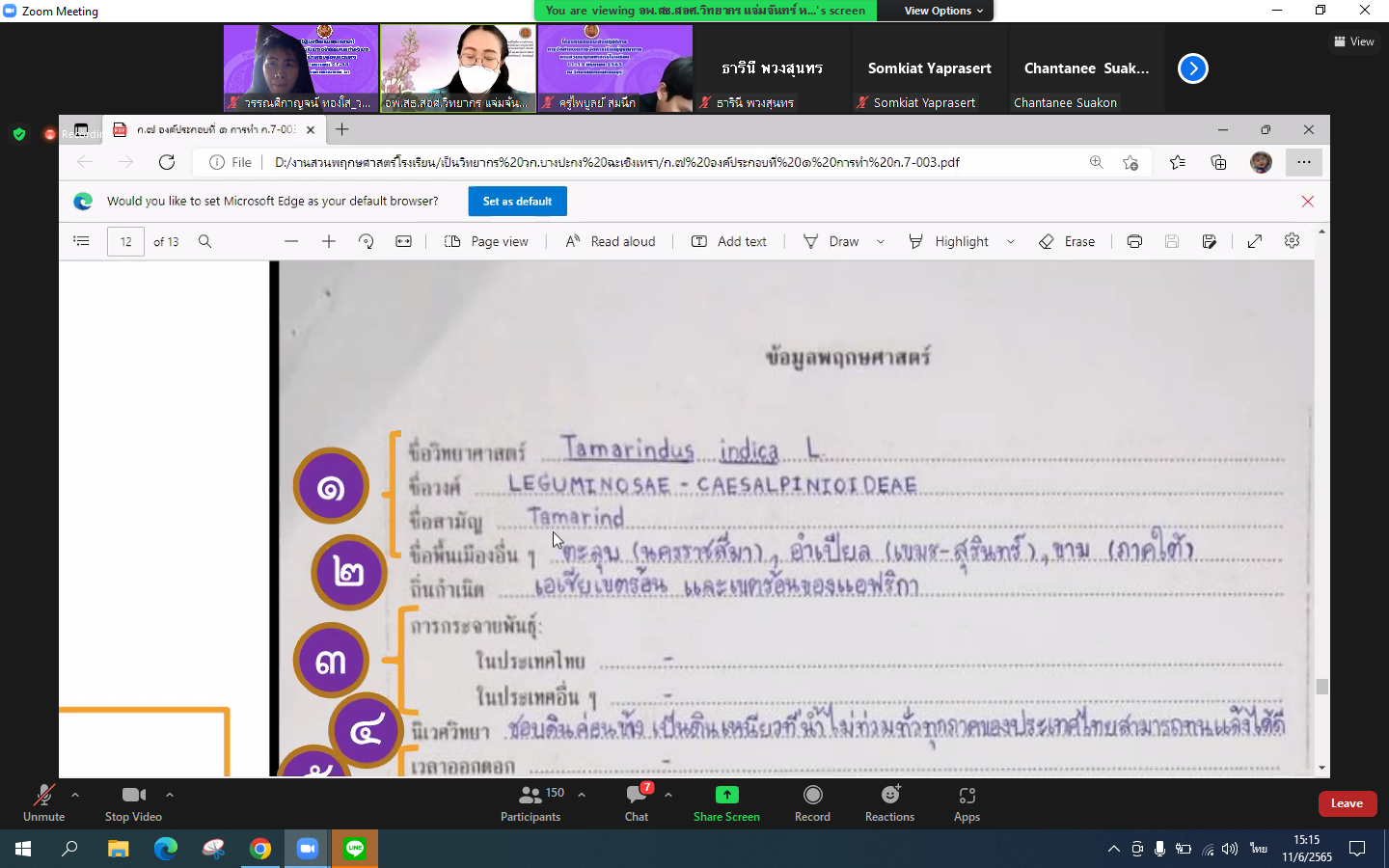Open PDF viewer settings gear
The height and width of the screenshot is (868, 1389).
point(1293,241)
